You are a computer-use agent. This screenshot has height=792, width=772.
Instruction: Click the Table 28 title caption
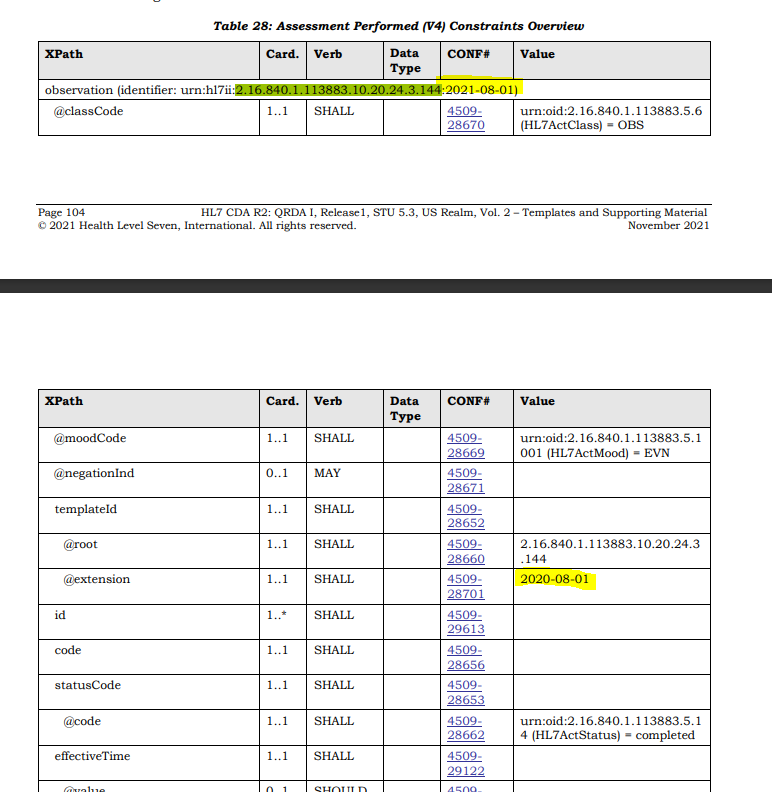[x=399, y=26]
